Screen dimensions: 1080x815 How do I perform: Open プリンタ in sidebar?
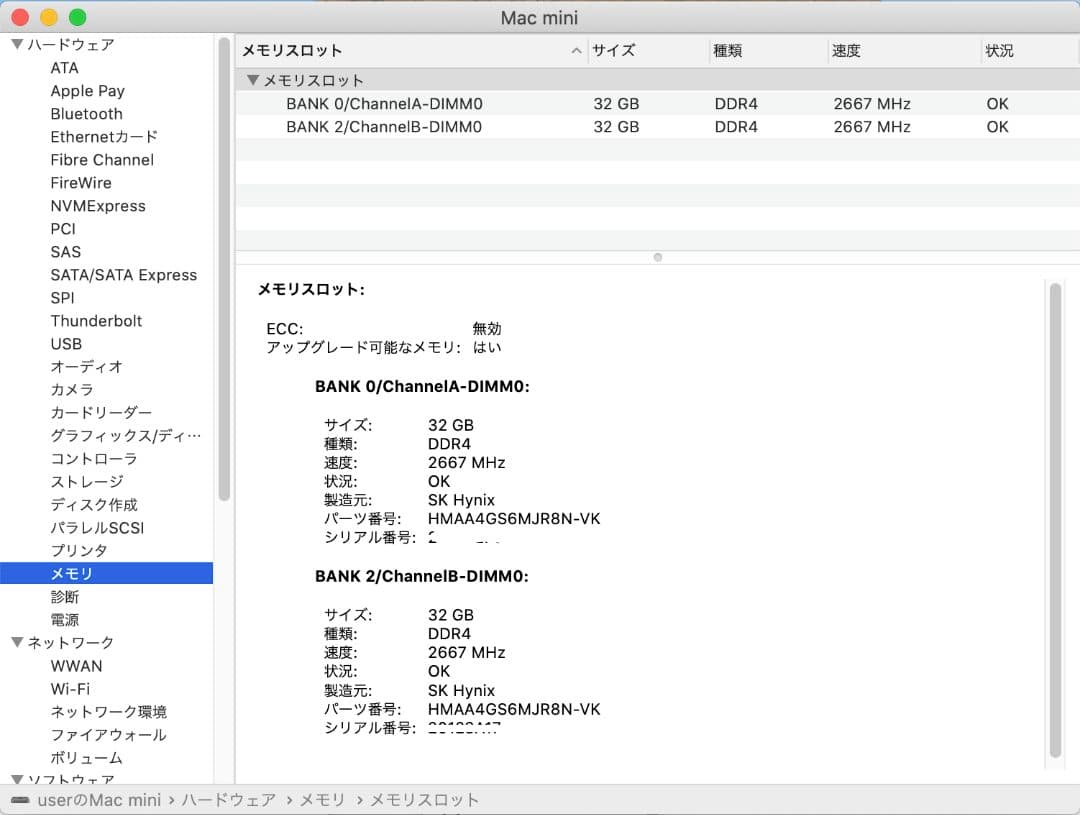79,550
